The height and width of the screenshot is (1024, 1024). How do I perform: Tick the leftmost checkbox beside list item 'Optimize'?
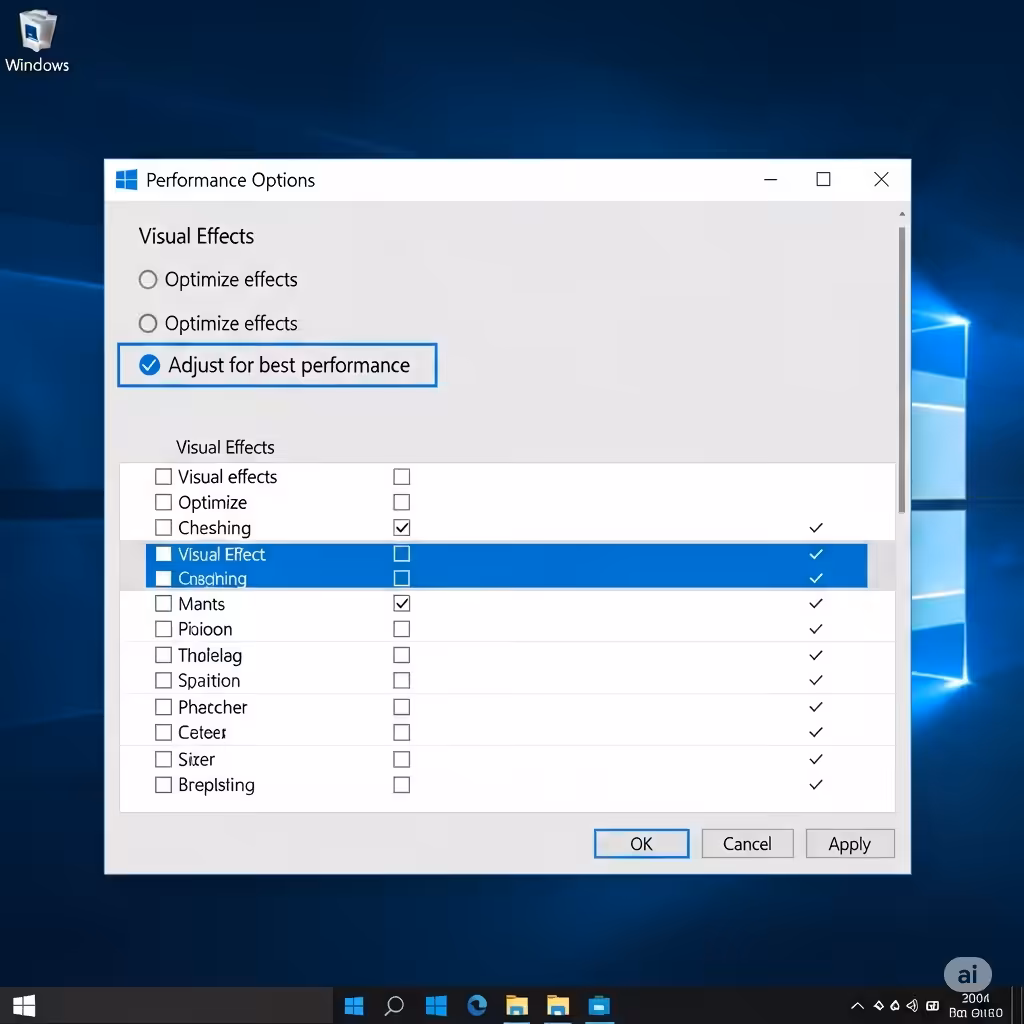tap(163, 502)
